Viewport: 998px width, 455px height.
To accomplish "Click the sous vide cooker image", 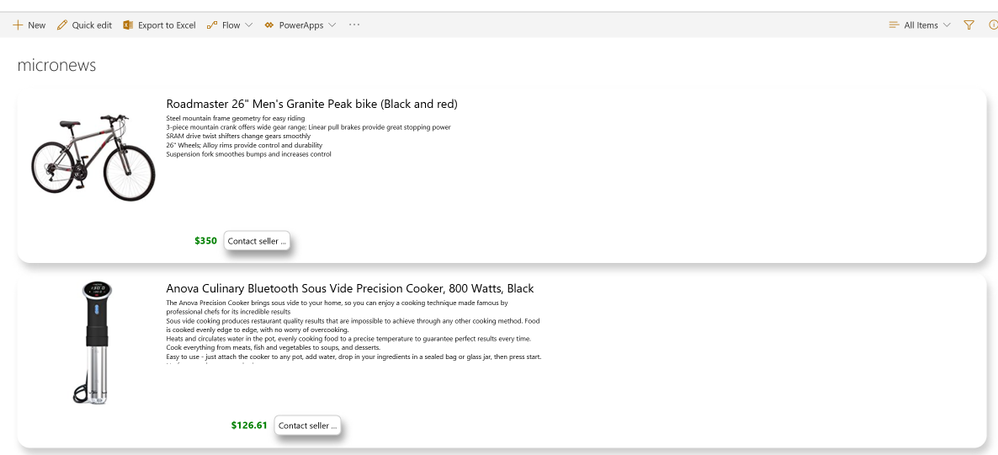I will point(95,342).
